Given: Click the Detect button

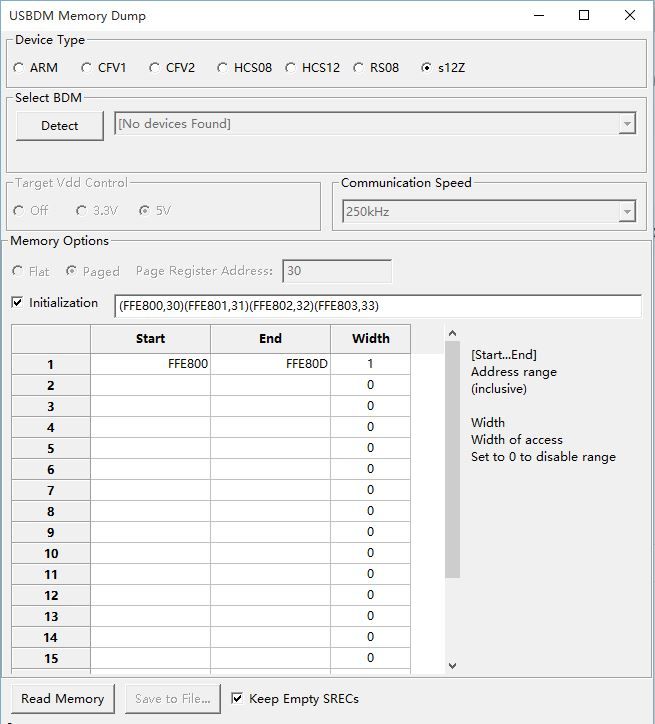Looking at the screenshot, I should point(60,126).
